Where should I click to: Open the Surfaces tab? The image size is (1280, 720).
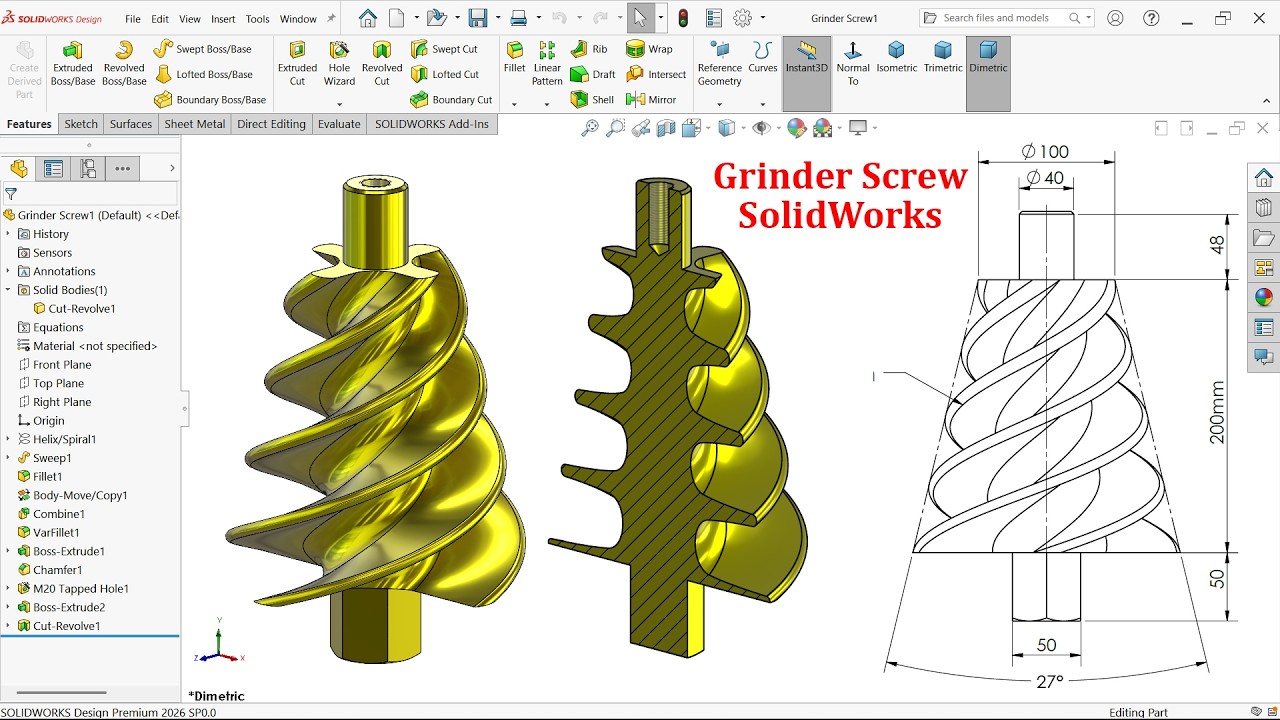(x=131, y=124)
